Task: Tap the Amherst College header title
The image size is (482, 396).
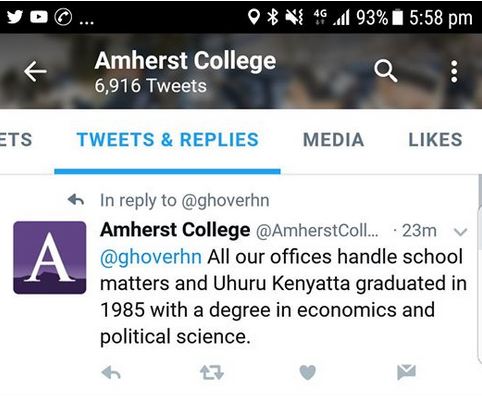Action: (185, 61)
